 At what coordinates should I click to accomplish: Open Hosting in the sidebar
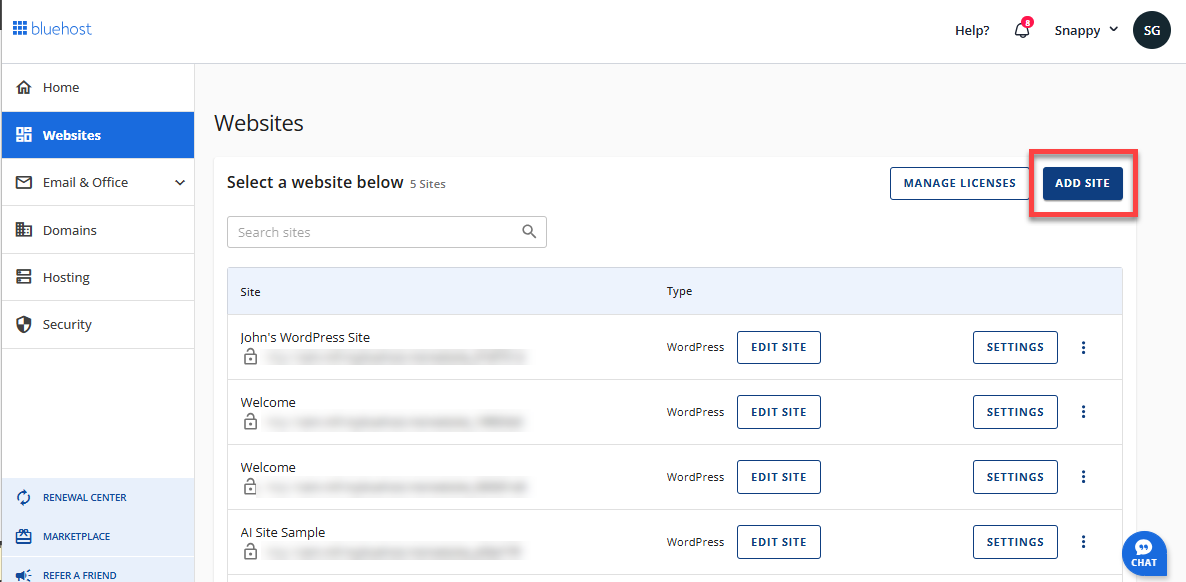pyautogui.click(x=98, y=277)
